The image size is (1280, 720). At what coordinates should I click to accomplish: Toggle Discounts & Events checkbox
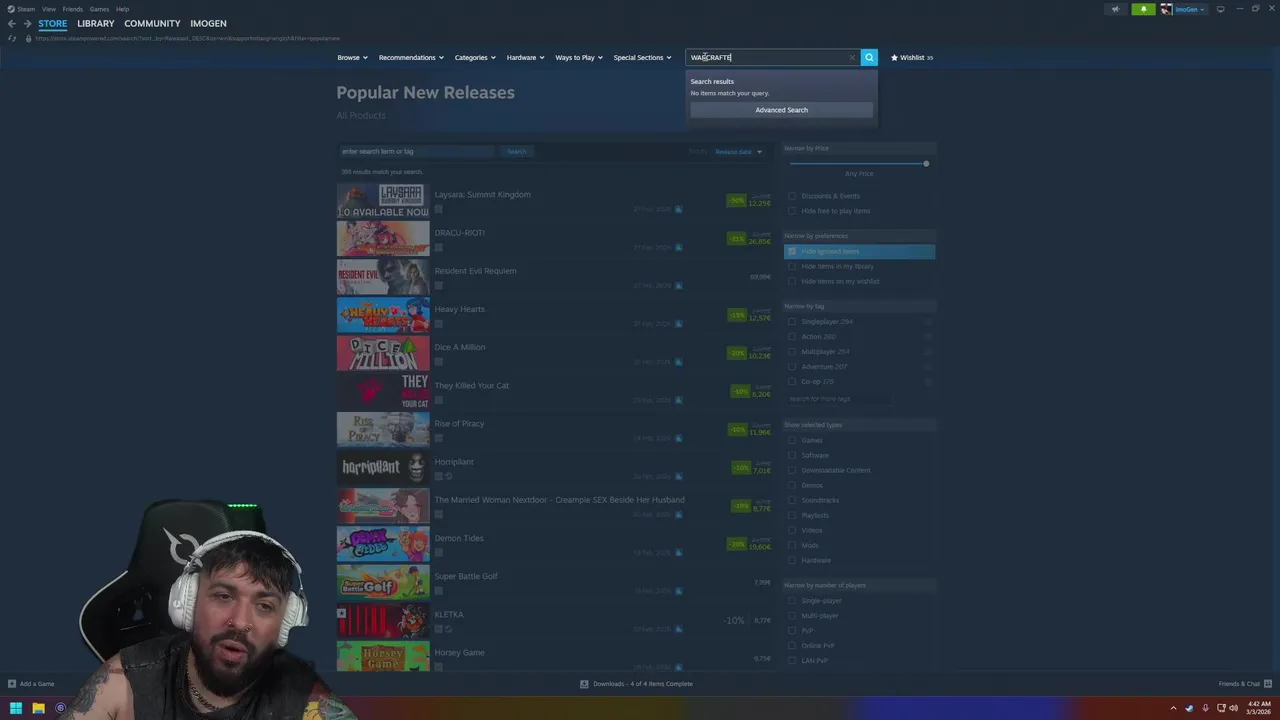click(x=792, y=196)
